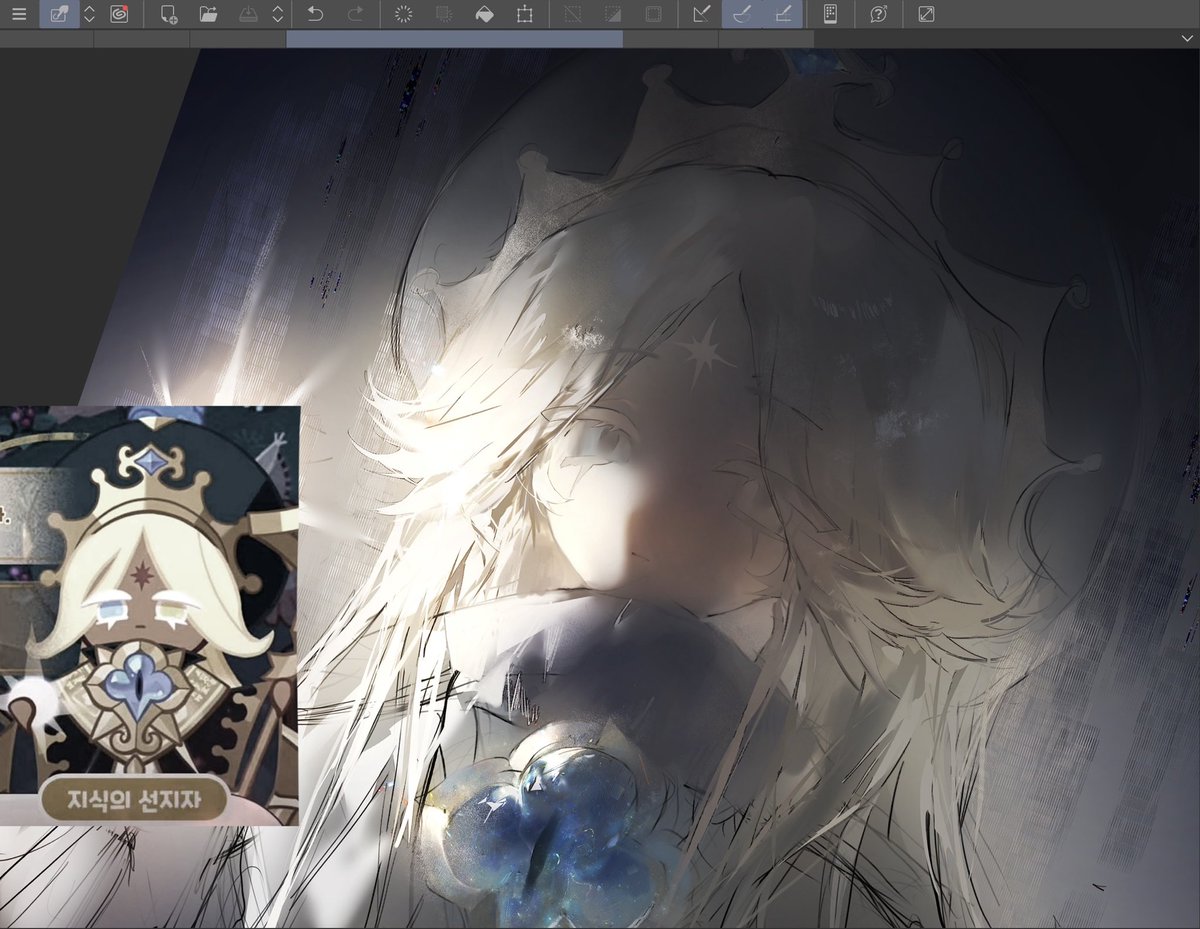Click the diagonal-arrows full screen icon
This screenshot has height=929, width=1200.
926,14
